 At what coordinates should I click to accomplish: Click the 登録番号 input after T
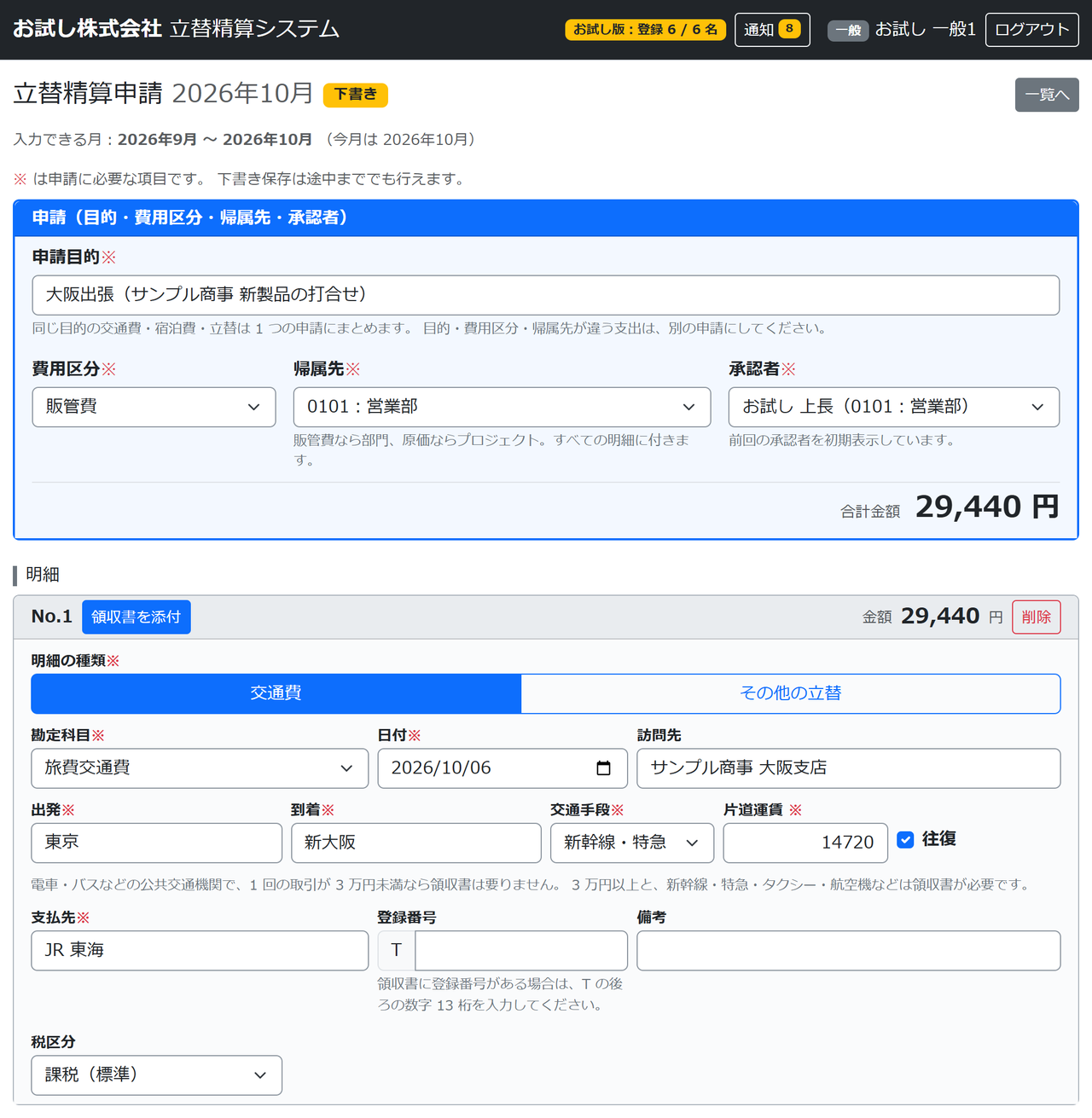pos(521,951)
